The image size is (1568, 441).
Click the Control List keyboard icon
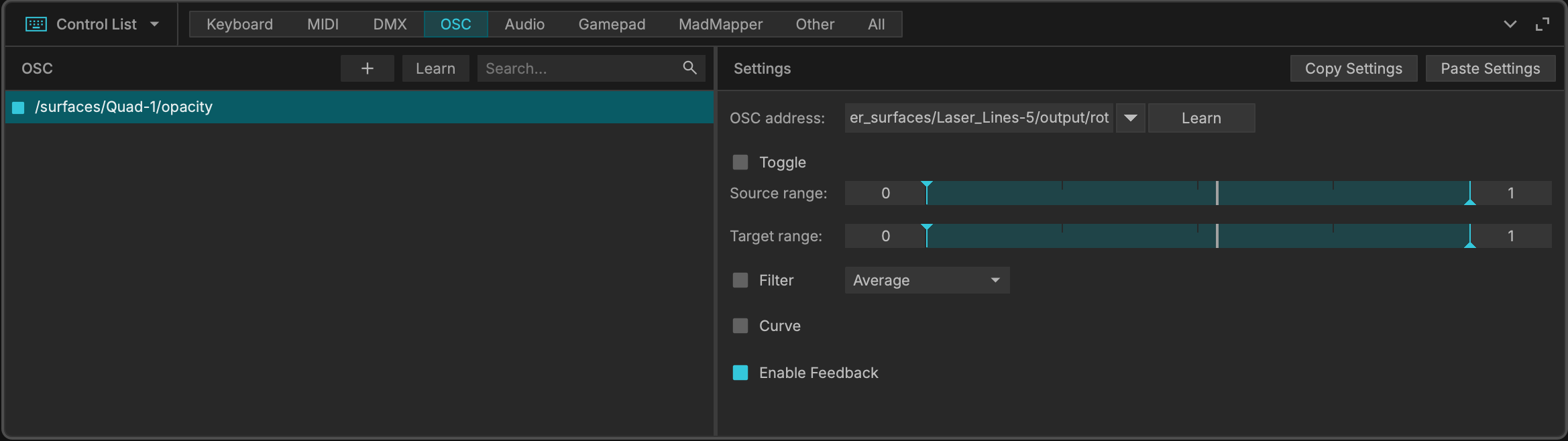click(36, 25)
